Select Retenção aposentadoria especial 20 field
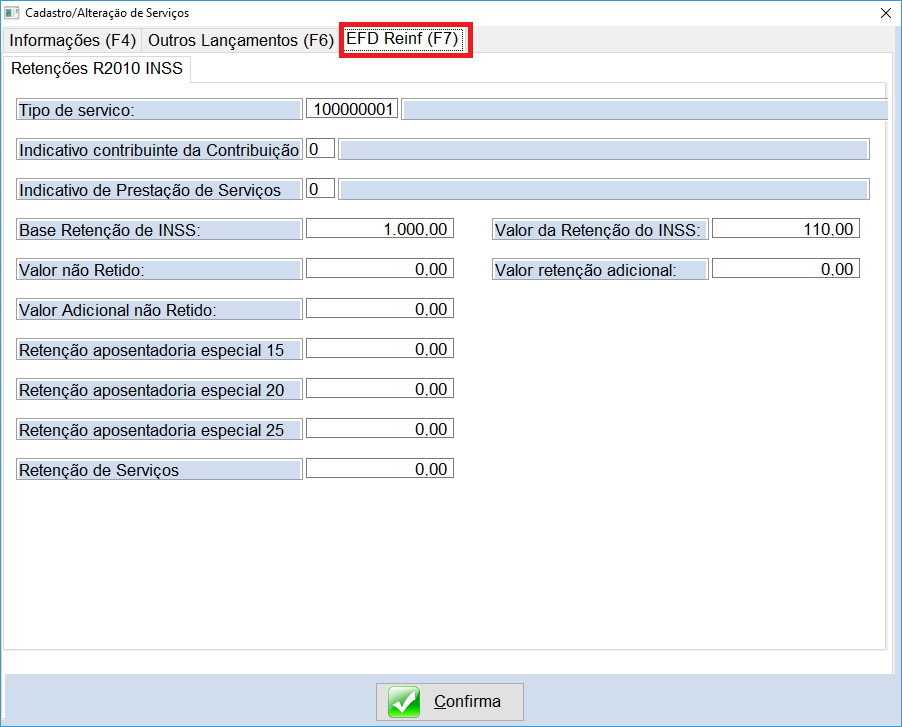902x727 pixels. (x=380, y=389)
